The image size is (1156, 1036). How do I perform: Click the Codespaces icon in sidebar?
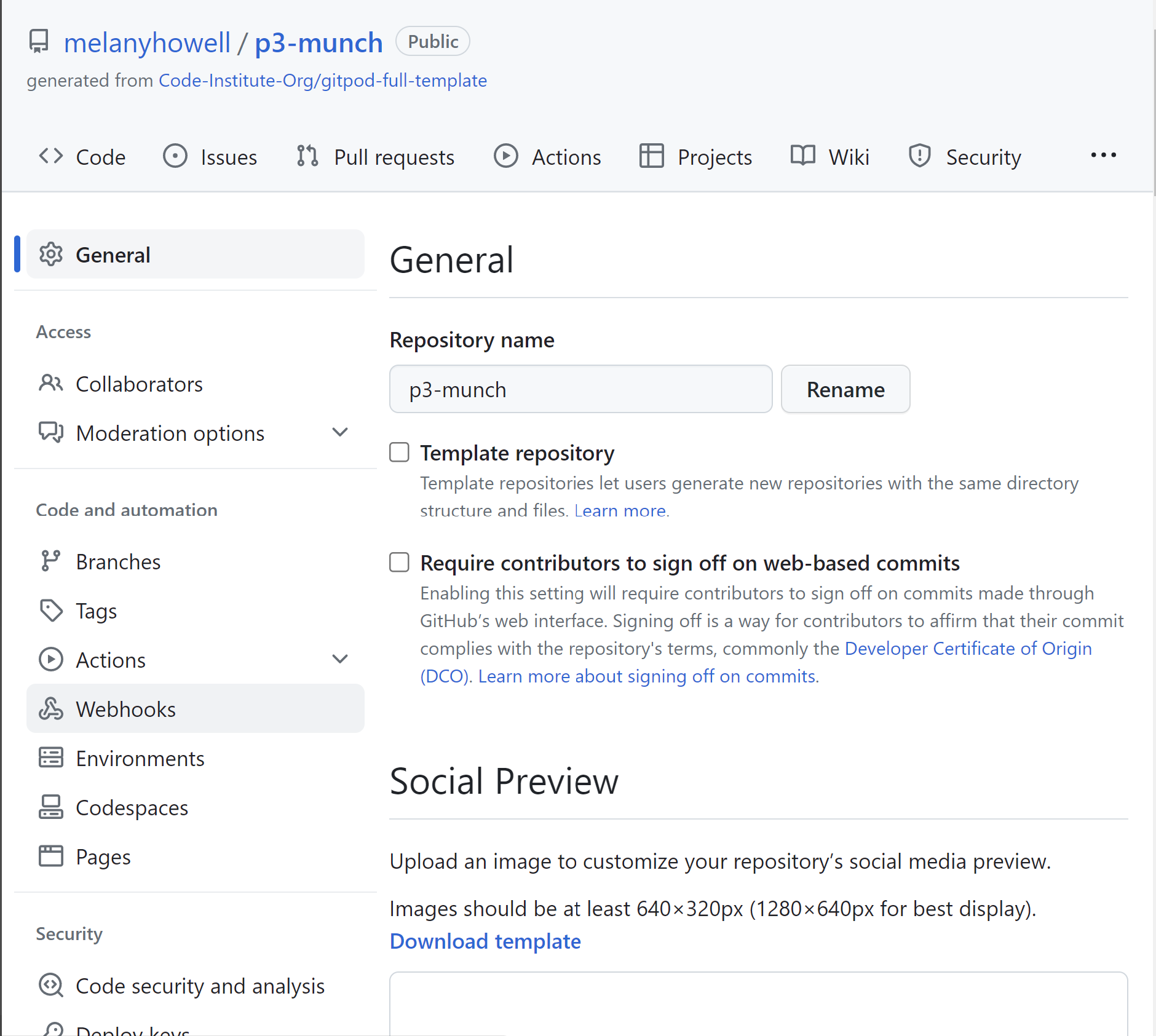click(x=50, y=807)
